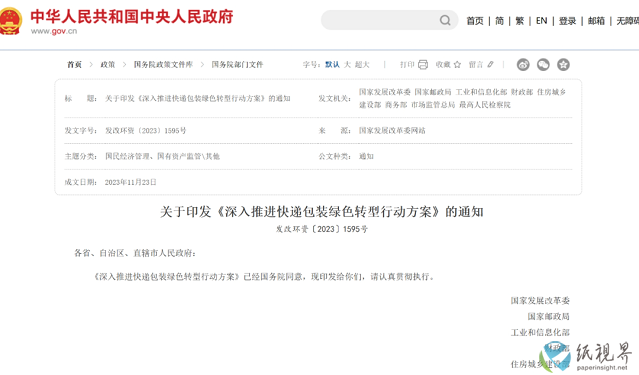The width and height of the screenshot is (639, 375).
Task: Click the Weibo share icon
Action: click(x=523, y=64)
